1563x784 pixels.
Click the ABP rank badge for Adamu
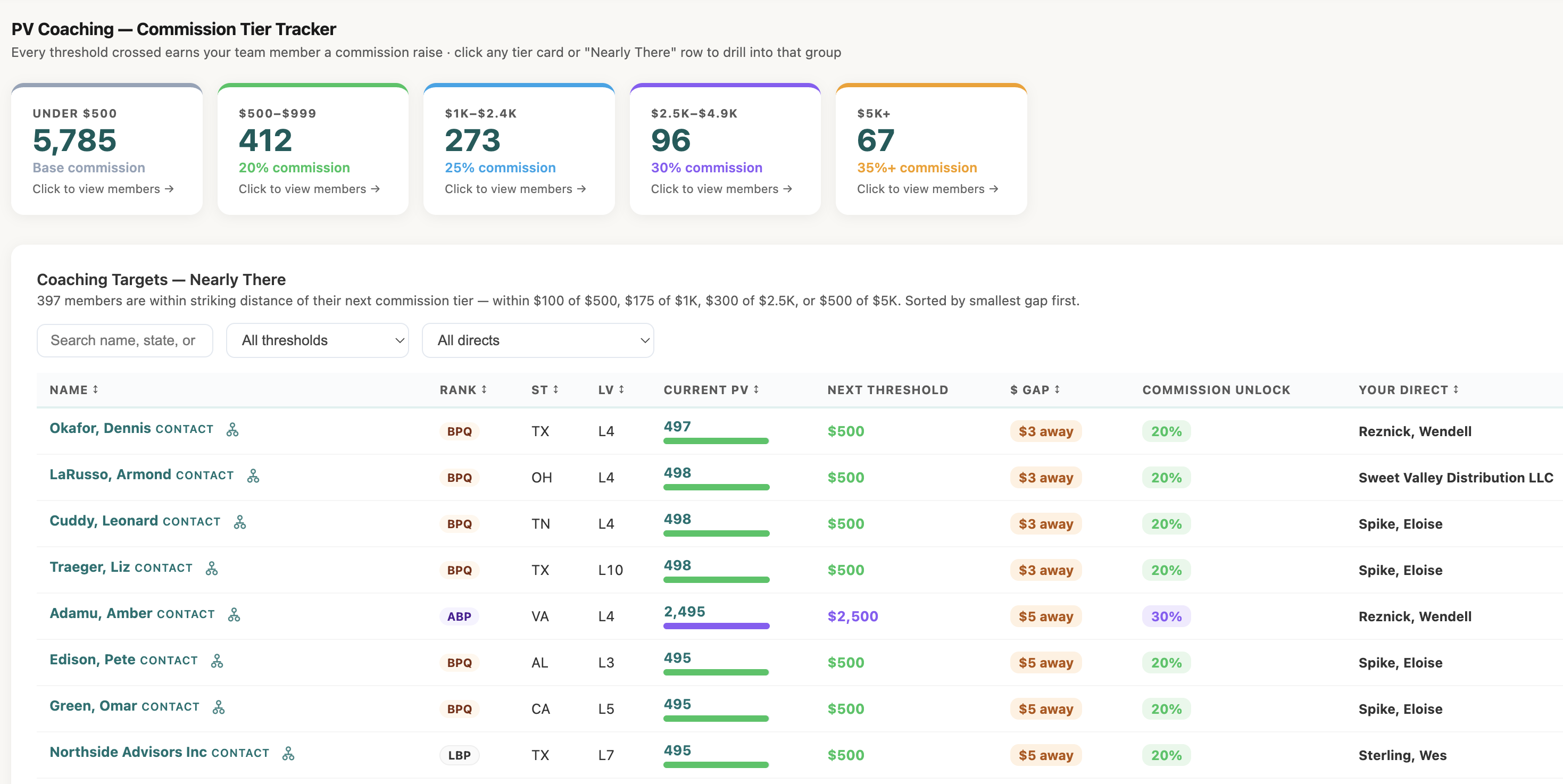459,616
